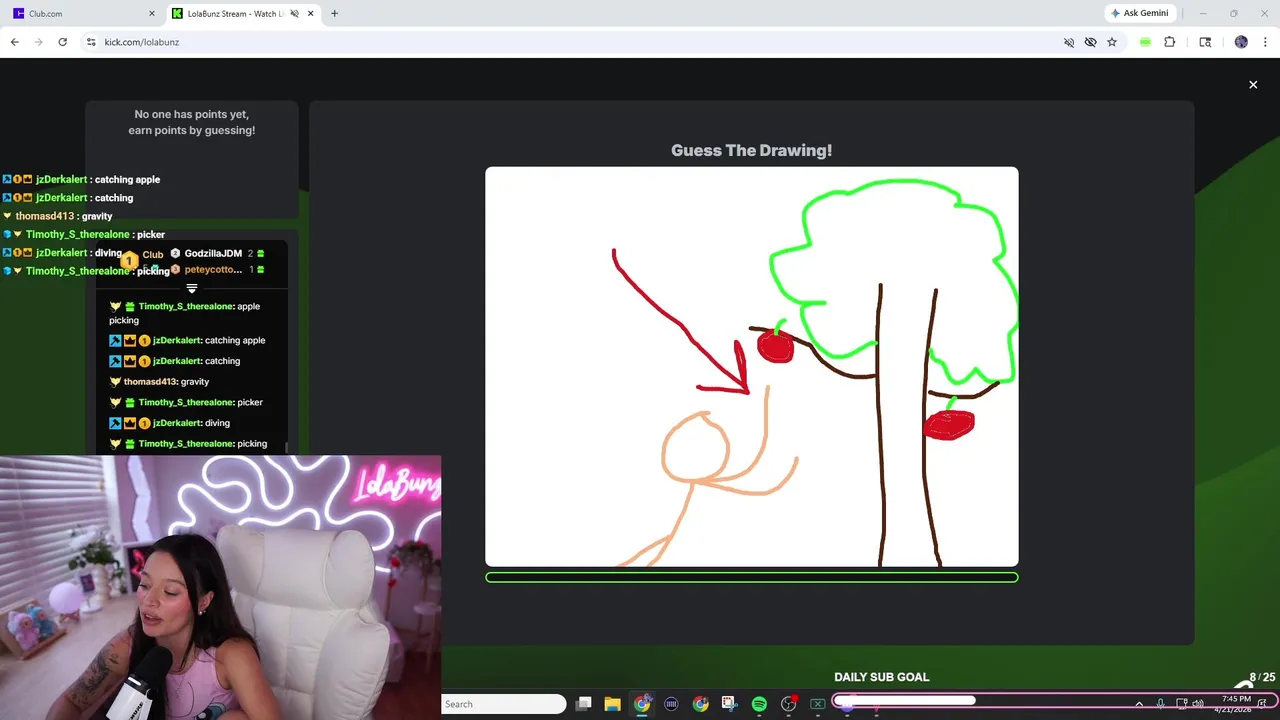Open the active Chrome taskbar icon

pos(642,704)
